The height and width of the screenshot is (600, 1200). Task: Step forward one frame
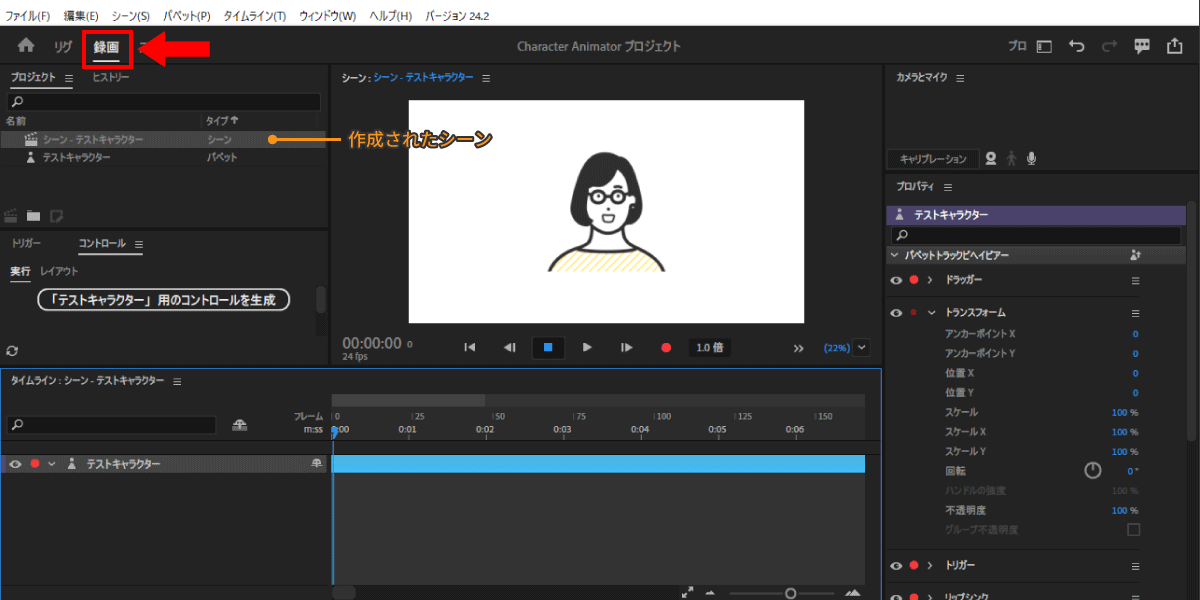[x=626, y=348]
